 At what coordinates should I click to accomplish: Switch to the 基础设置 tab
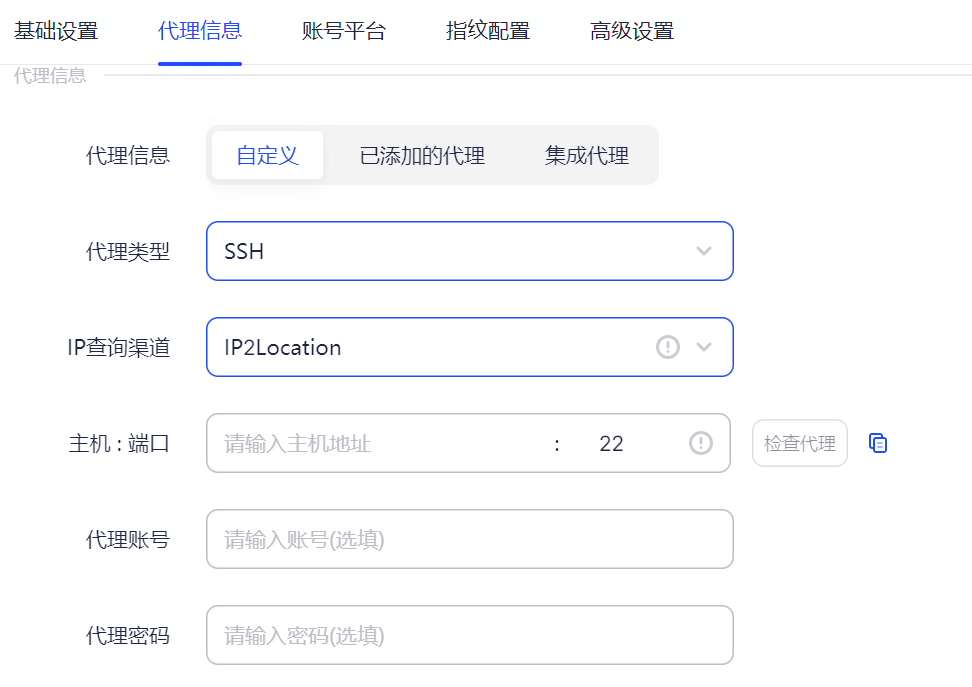pos(55,31)
